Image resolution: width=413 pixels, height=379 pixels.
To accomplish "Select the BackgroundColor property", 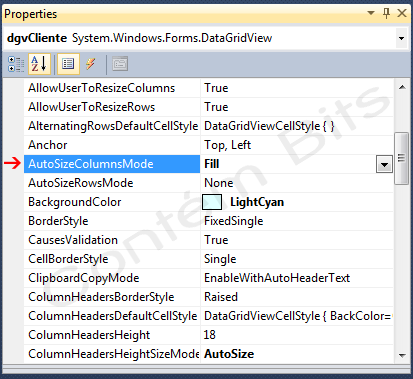I will 112,202.
